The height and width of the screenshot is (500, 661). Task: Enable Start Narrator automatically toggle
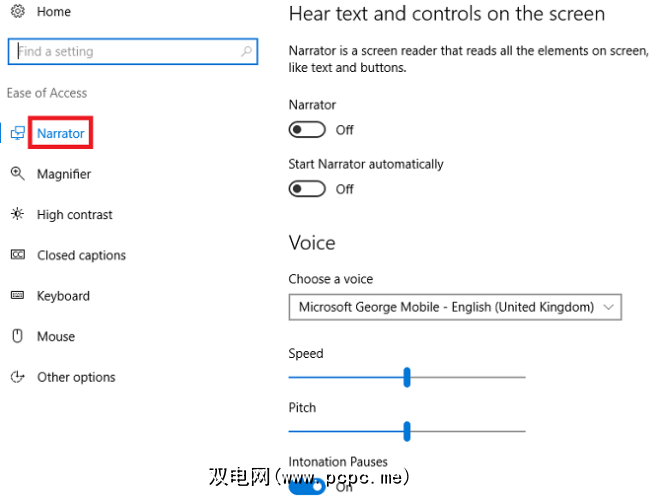(308, 189)
